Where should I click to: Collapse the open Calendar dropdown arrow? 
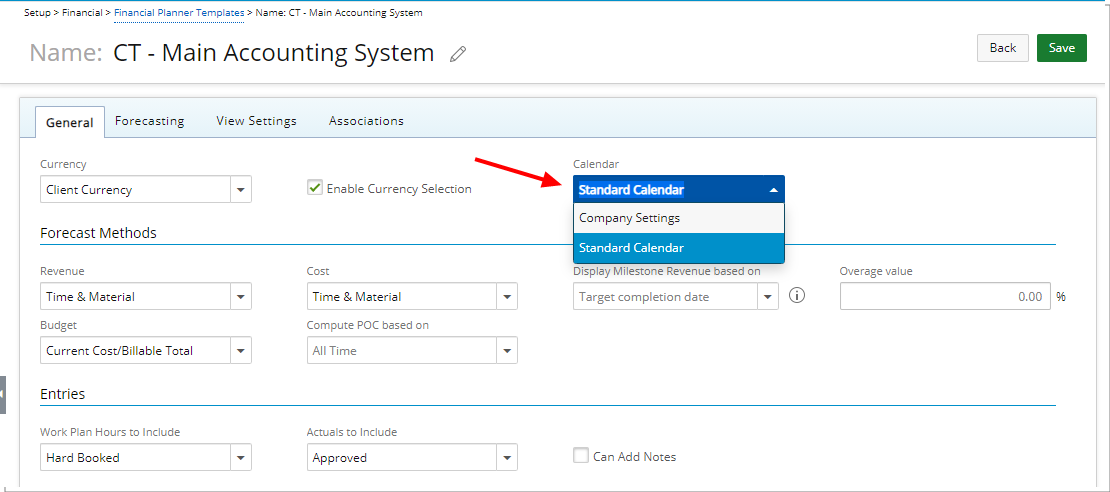pyautogui.click(x=774, y=190)
